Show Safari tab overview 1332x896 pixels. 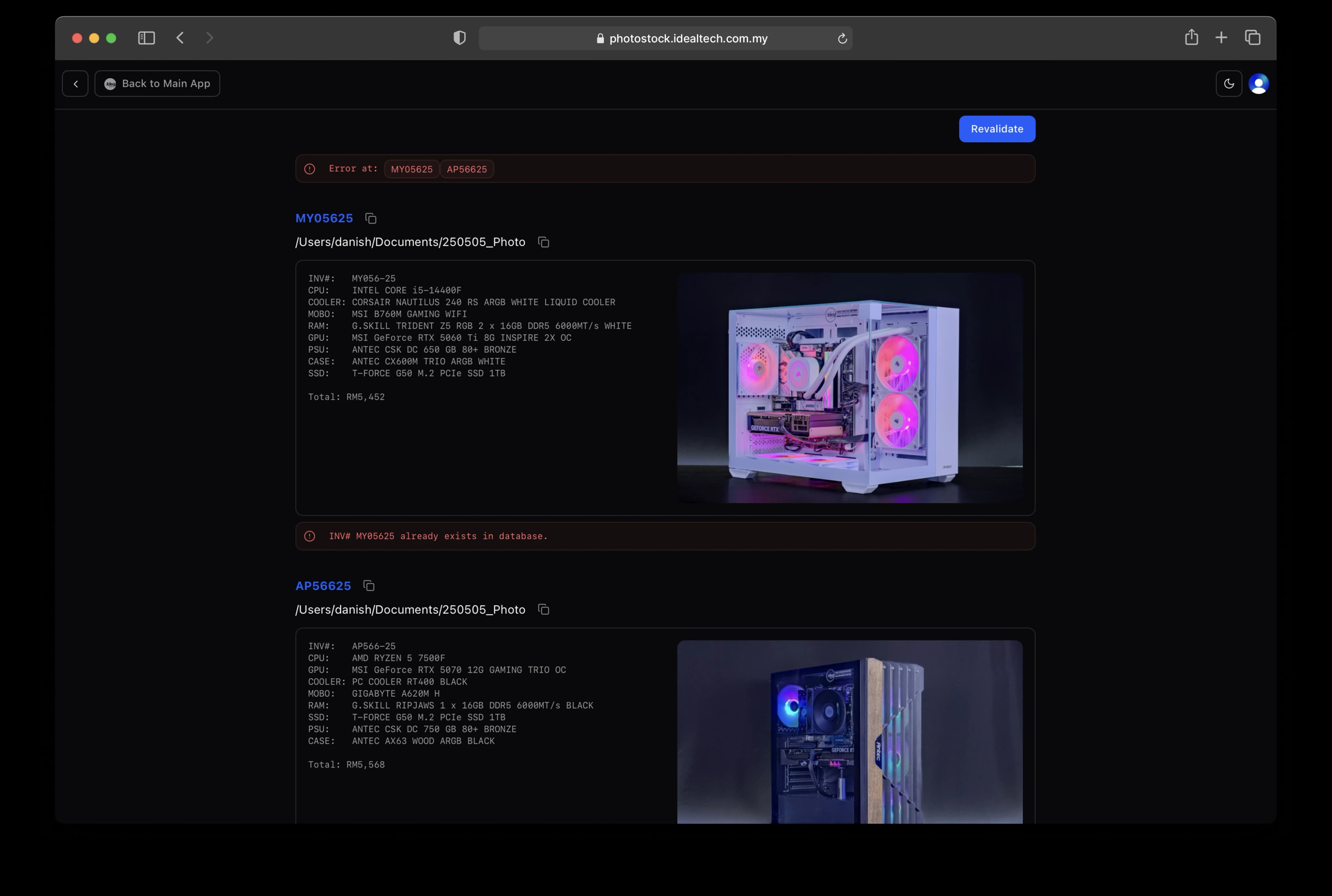click(1253, 38)
